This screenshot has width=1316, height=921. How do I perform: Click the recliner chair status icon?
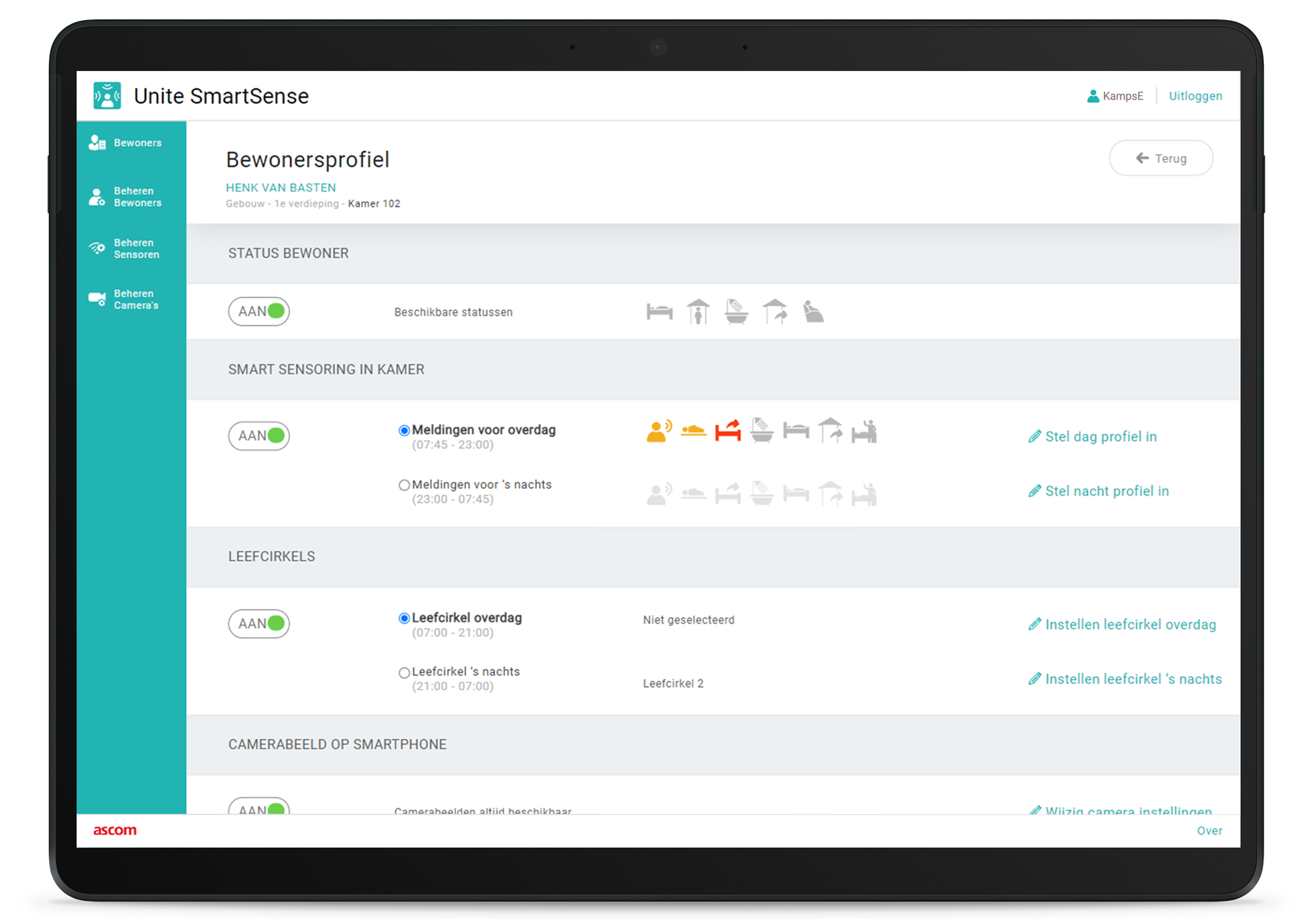tap(813, 312)
